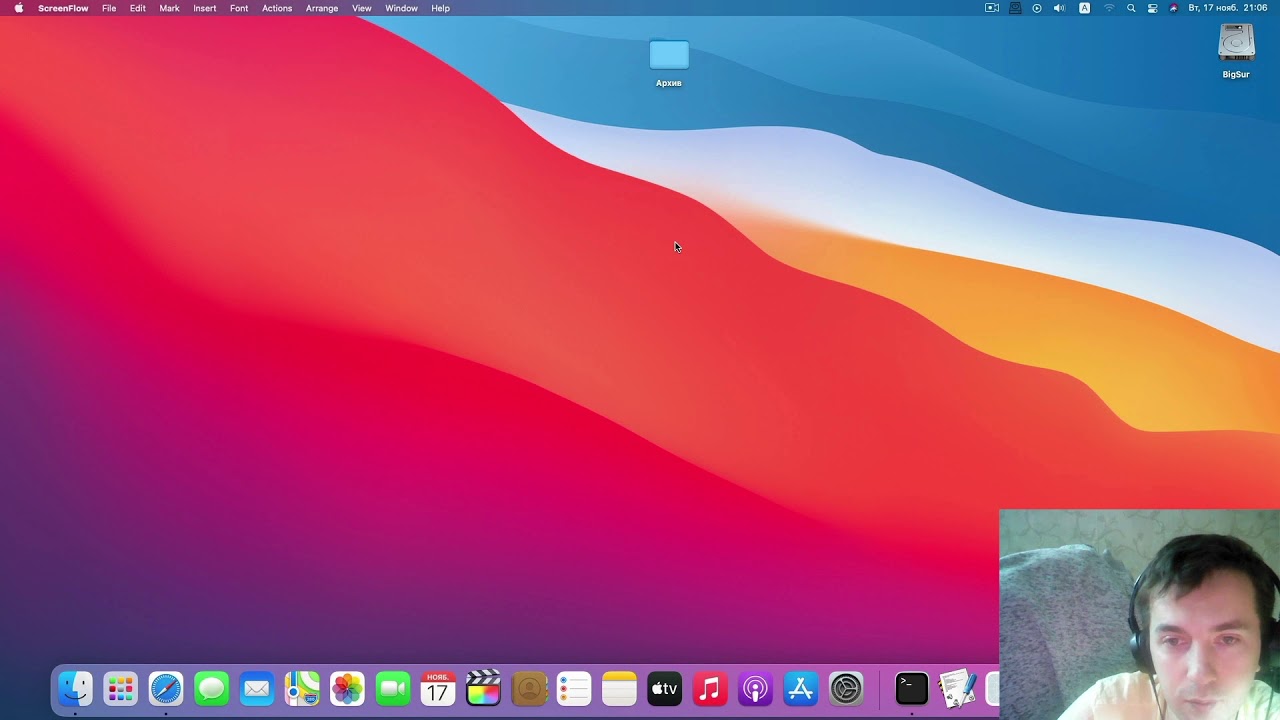
Task: Open TextEdit icon in the Dock
Action: [957, 688]
